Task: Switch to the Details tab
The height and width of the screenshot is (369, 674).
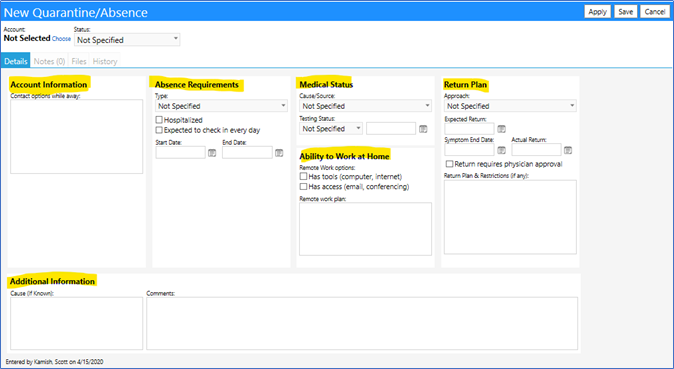Action: coord(15,61)
